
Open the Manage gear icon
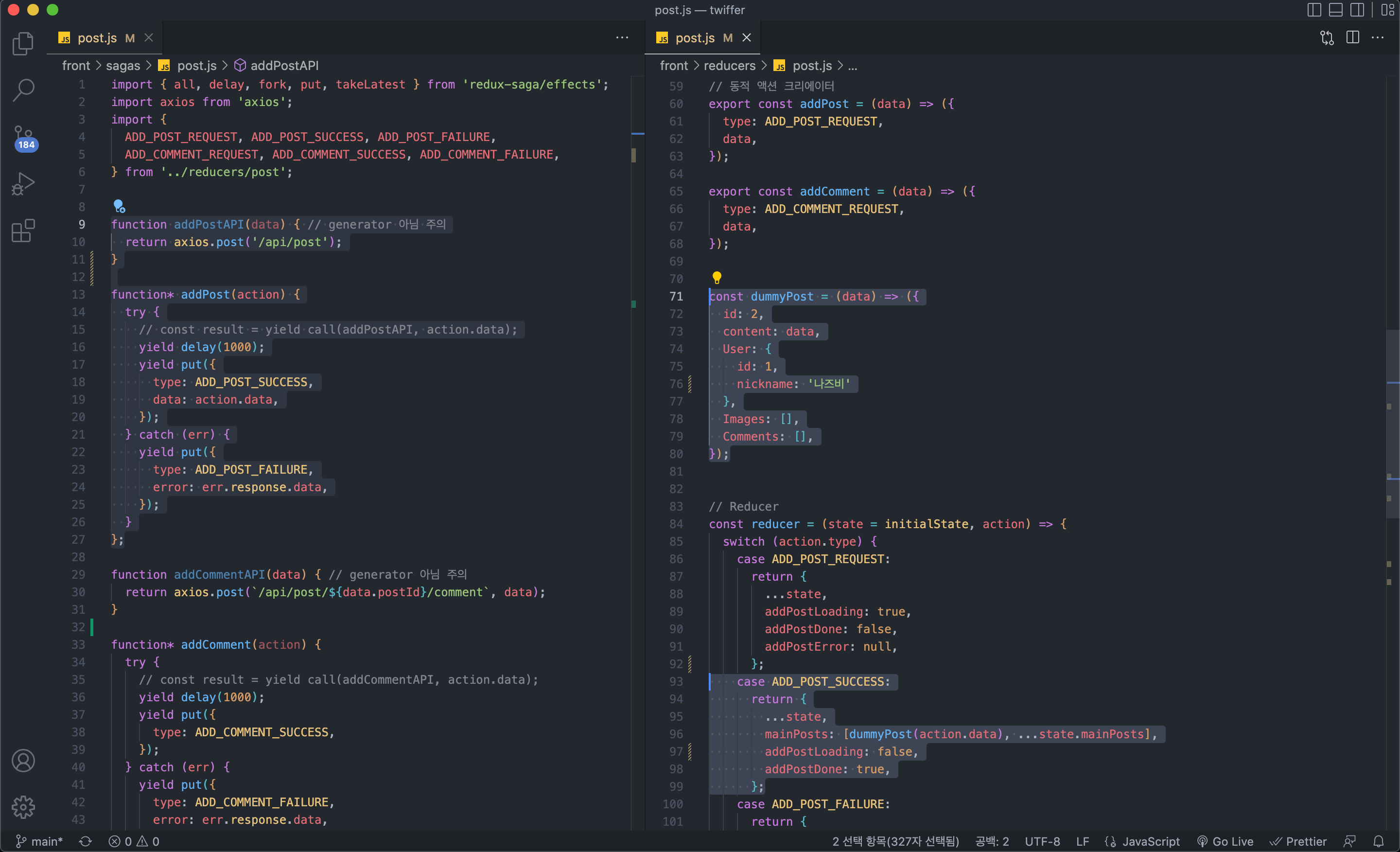tap(23, 806)
